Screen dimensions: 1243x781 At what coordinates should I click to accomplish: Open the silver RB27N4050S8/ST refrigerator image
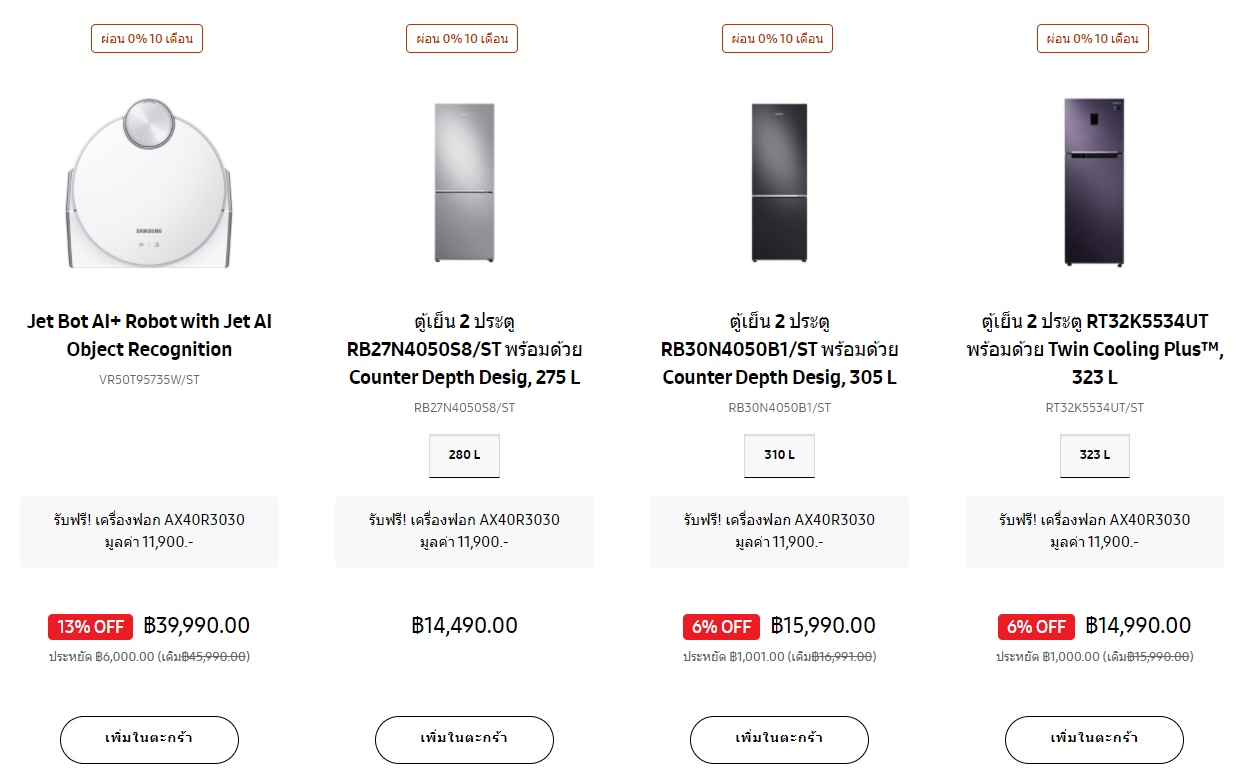464,182
